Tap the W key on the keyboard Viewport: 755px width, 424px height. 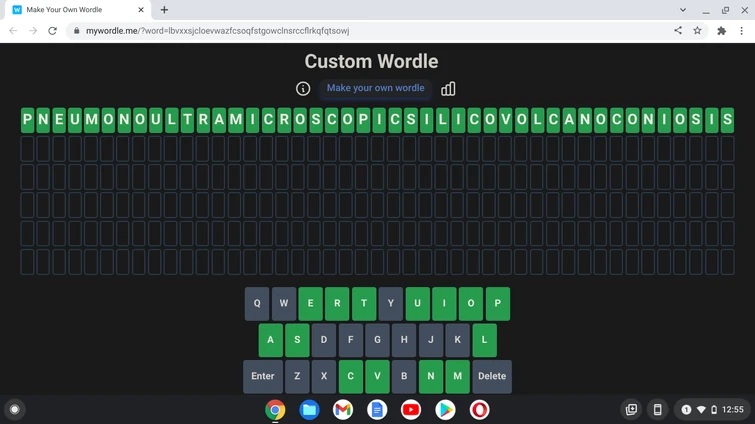(x=284, y=304)
